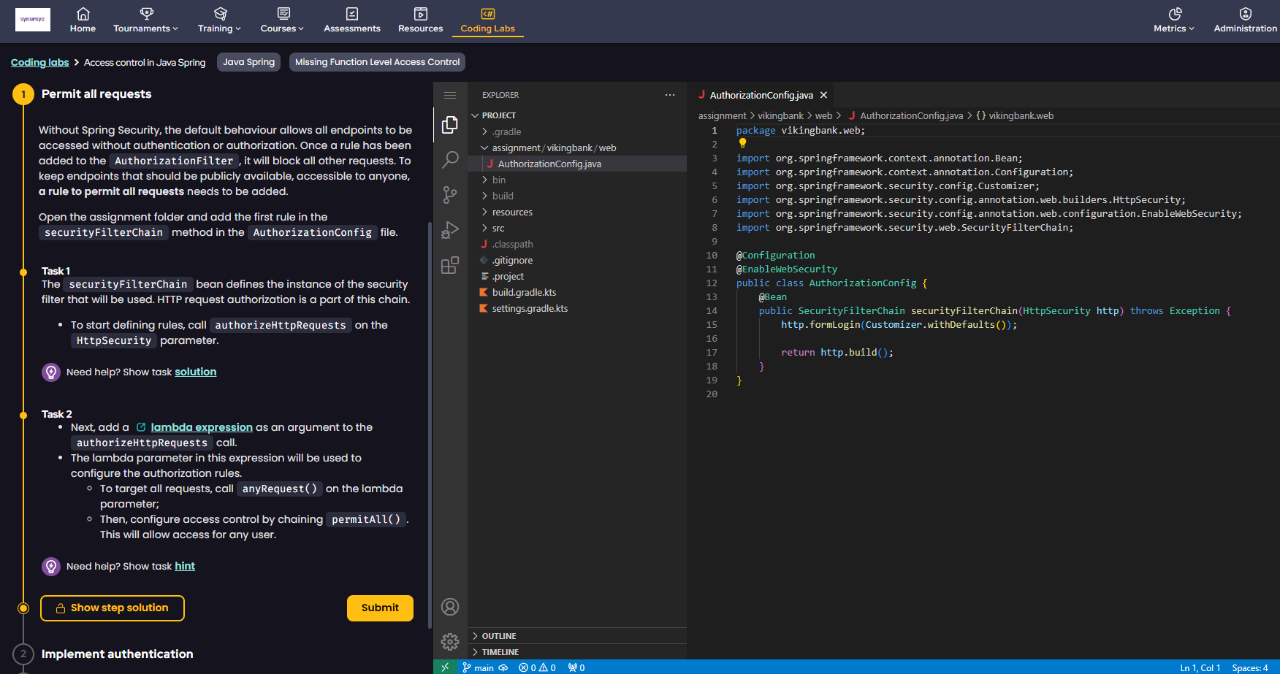Open Source Control view icon
This screenshot has width=1280, height=674.
(450, 195)
